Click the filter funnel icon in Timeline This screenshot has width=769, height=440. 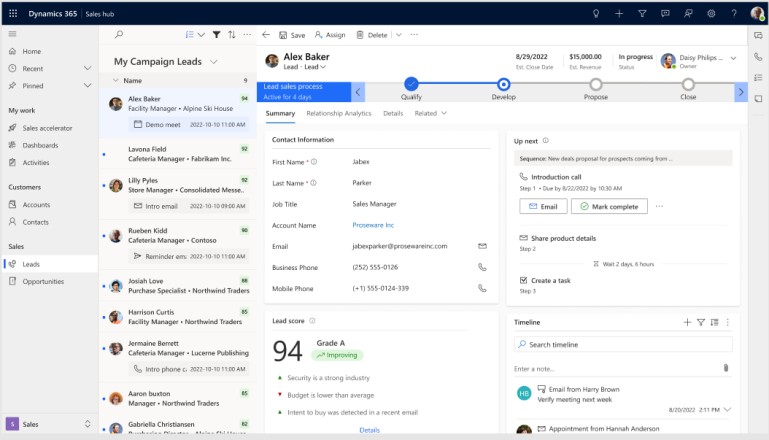coord(700,322)
